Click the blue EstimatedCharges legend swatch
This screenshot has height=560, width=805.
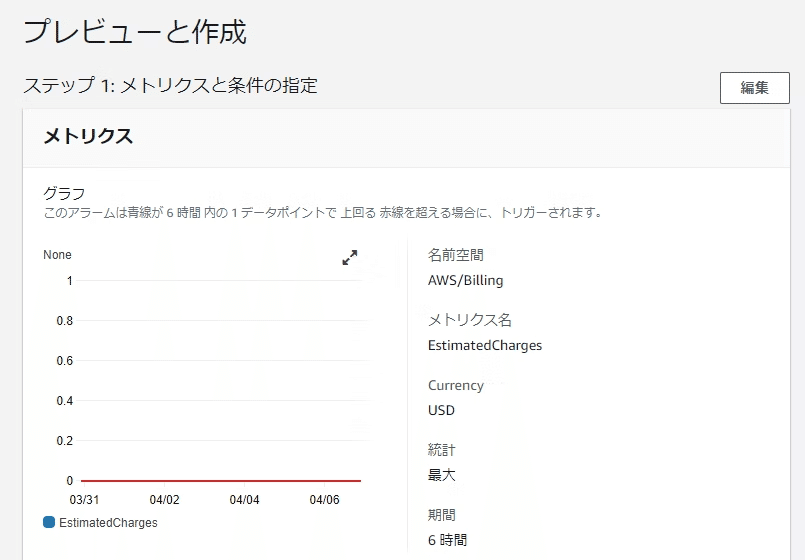[x=49, y=523]
